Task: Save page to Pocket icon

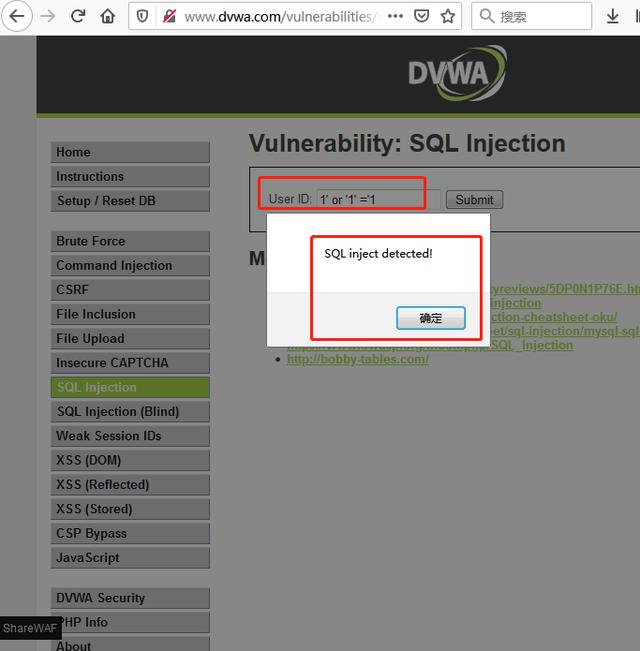Action: pyautogui.click(x=421, y=16)
